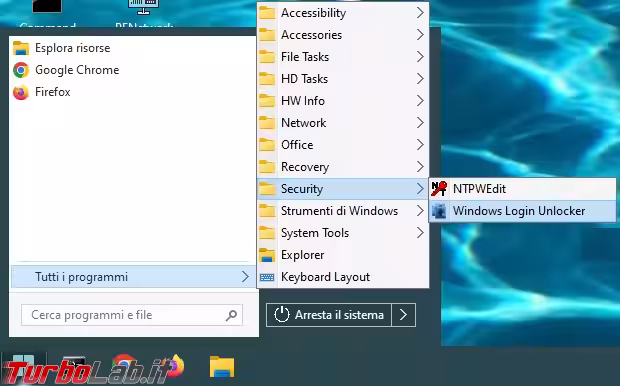620x386 pixels.
Task: Focus the Cerca programmi e file search box
Action: pos(132,315)
